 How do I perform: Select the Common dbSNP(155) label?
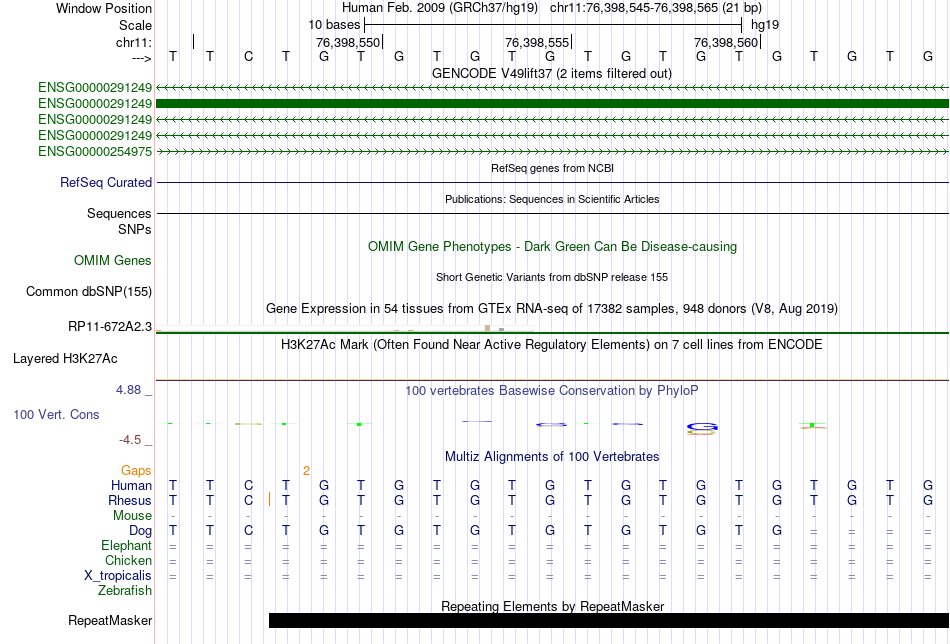coord(89,291)
